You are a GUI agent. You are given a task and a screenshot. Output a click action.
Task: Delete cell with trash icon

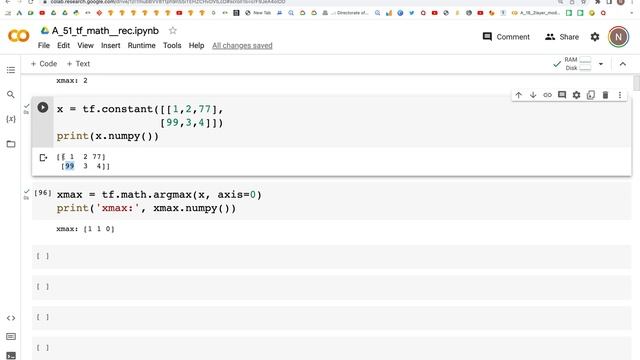pos(605,95)
